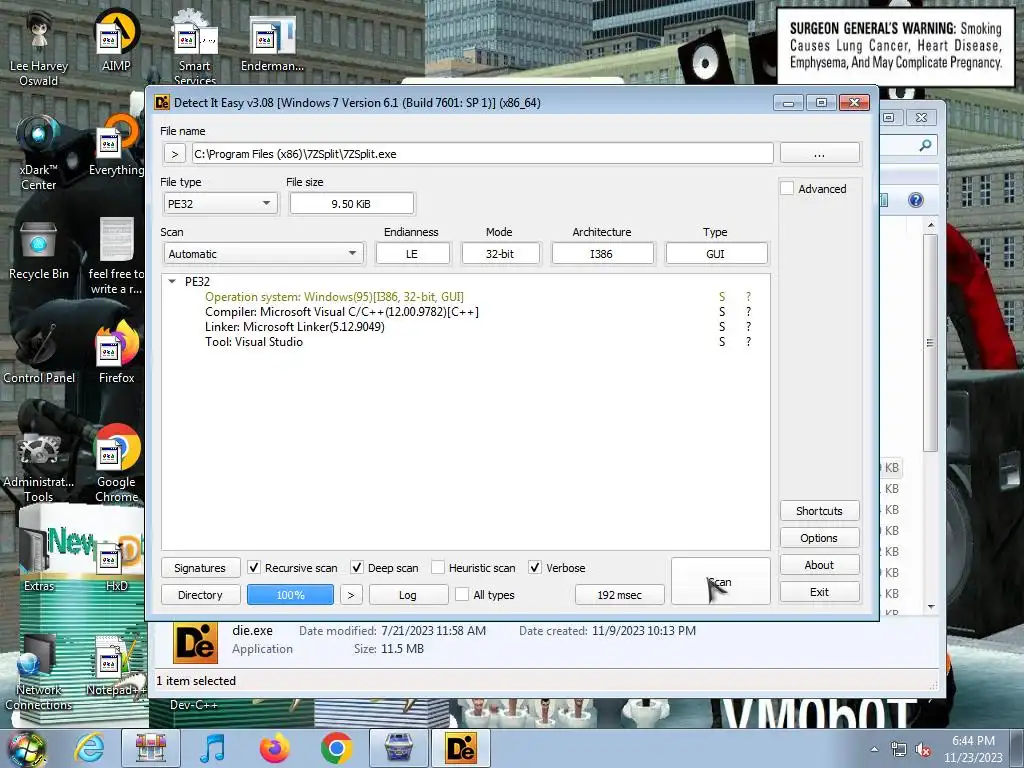Uncheck the Verbose checkbox
1024x768 pixels.
535,568
